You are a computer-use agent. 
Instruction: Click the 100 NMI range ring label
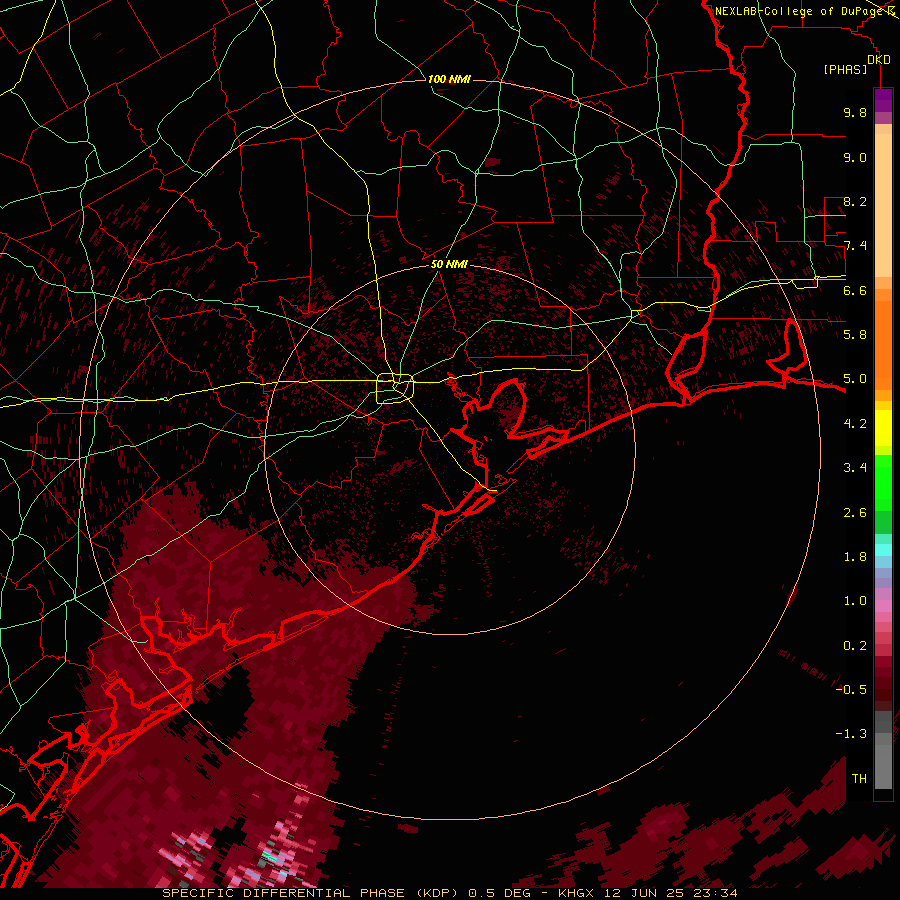pyautogui.click(x=449, y=79)
